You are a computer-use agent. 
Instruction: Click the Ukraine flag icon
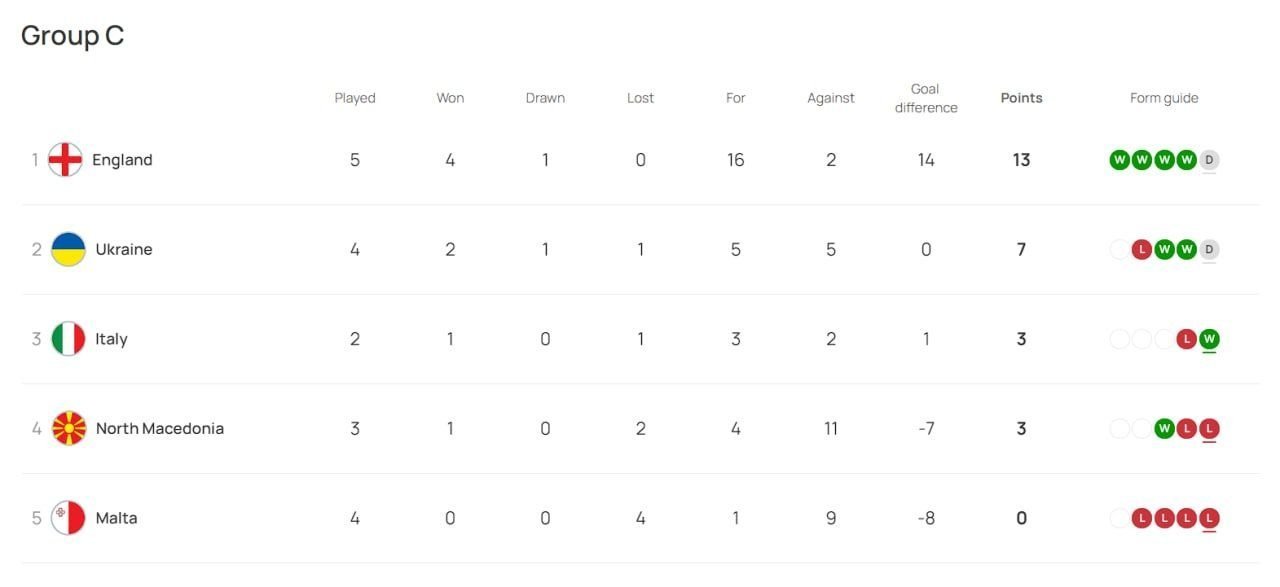coord(68,249)
